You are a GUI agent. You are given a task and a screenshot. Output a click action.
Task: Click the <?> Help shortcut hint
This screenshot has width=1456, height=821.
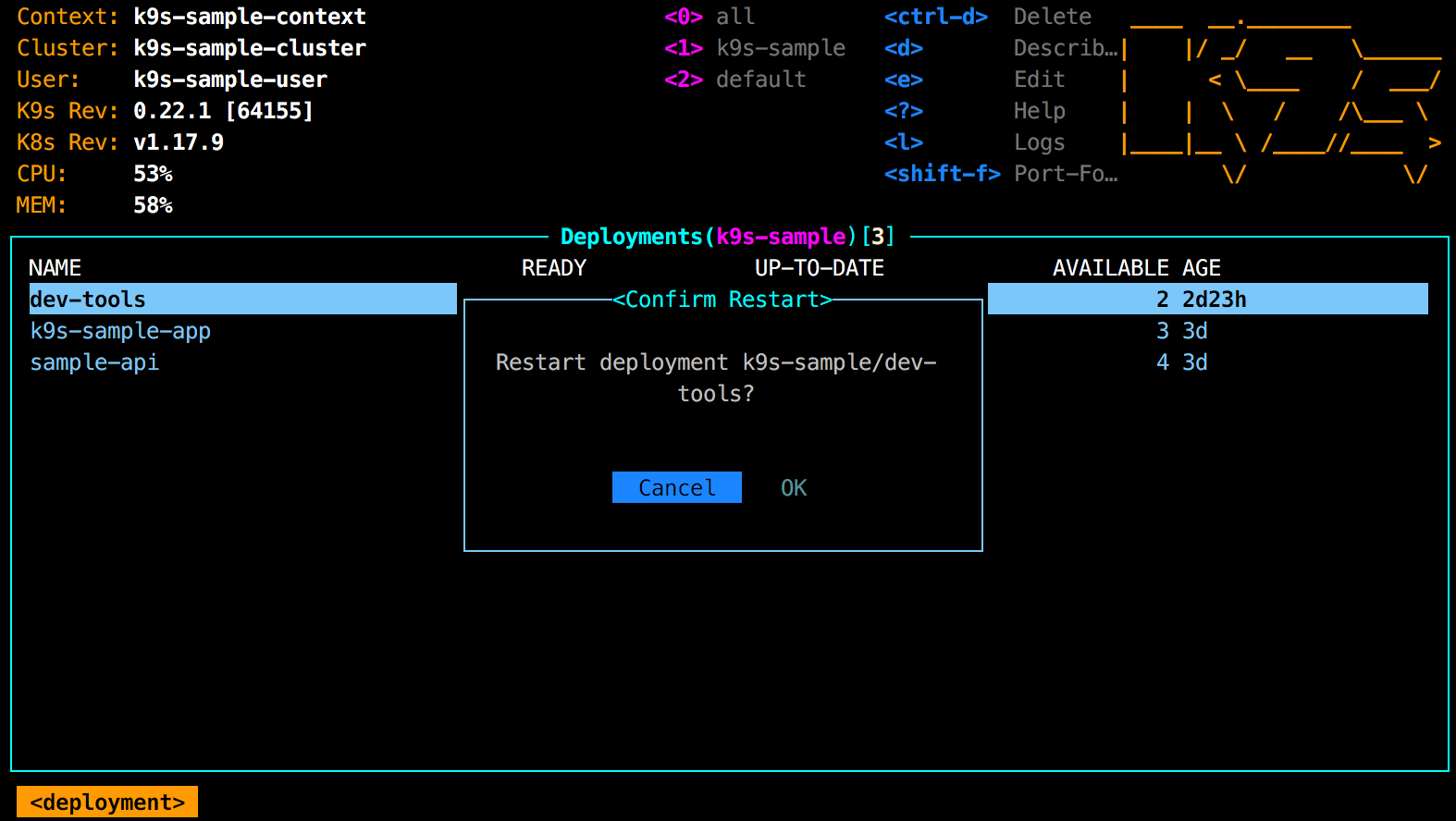click(975, 111)
